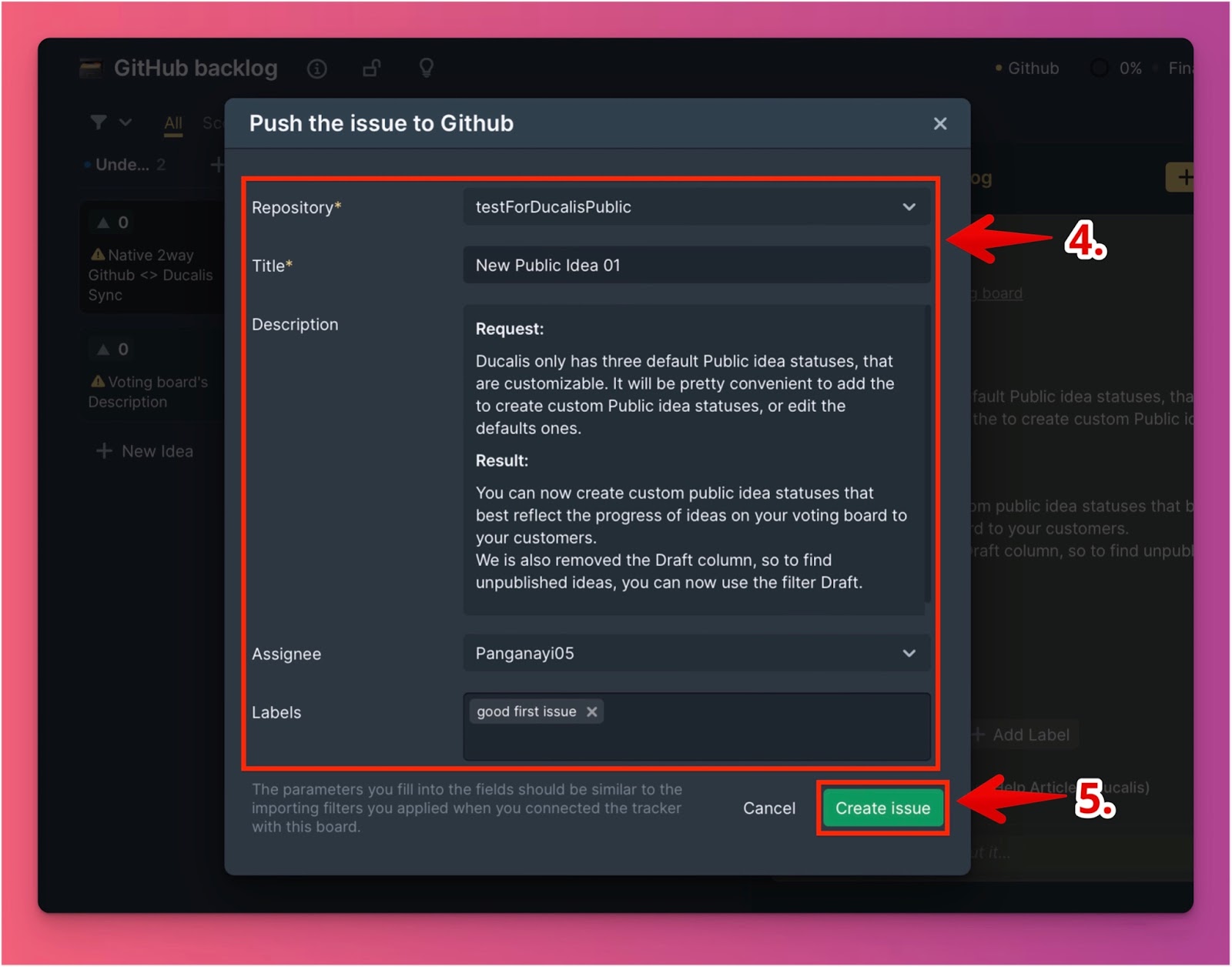The image size is (1232, 967).
Task: Click the plus next to Under column
Action: coord(217,165)
